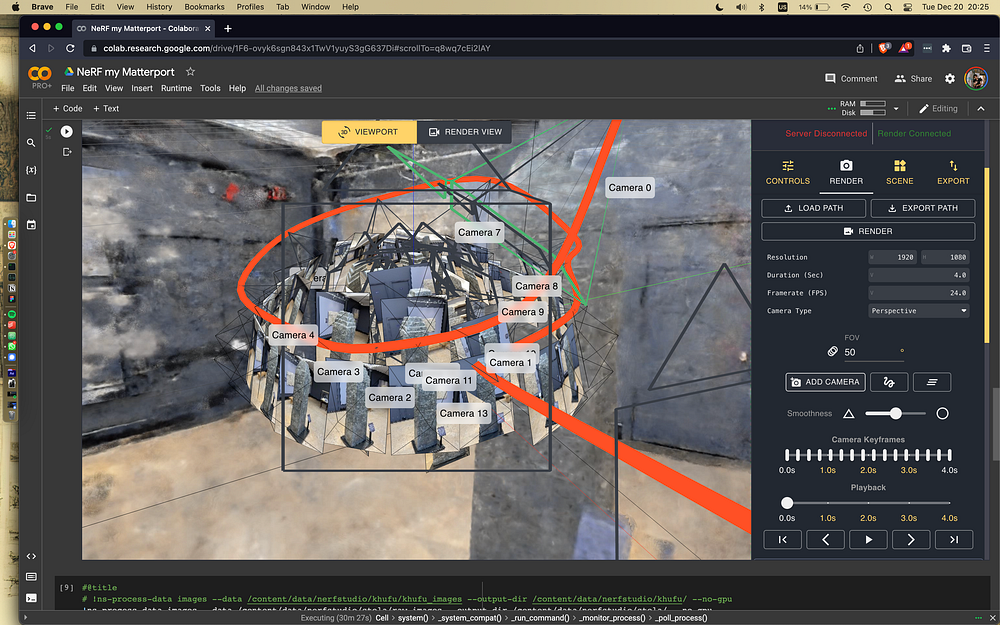Collapse the Colab header chevron
The width and height of the screenshot is (1000, 625).
point(981,108)
